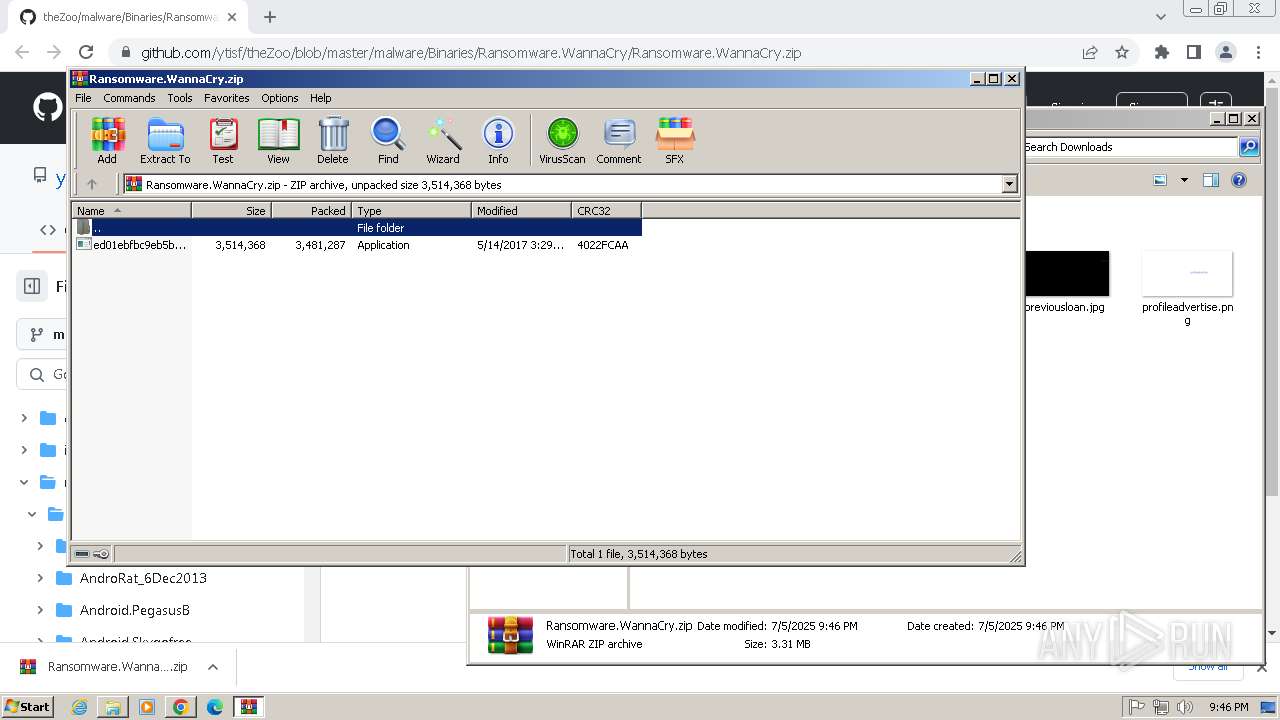The width and height of the screenshot is (1280, 720).
Task: Open Explorer help question mark icon
Action: [1239, 180]
